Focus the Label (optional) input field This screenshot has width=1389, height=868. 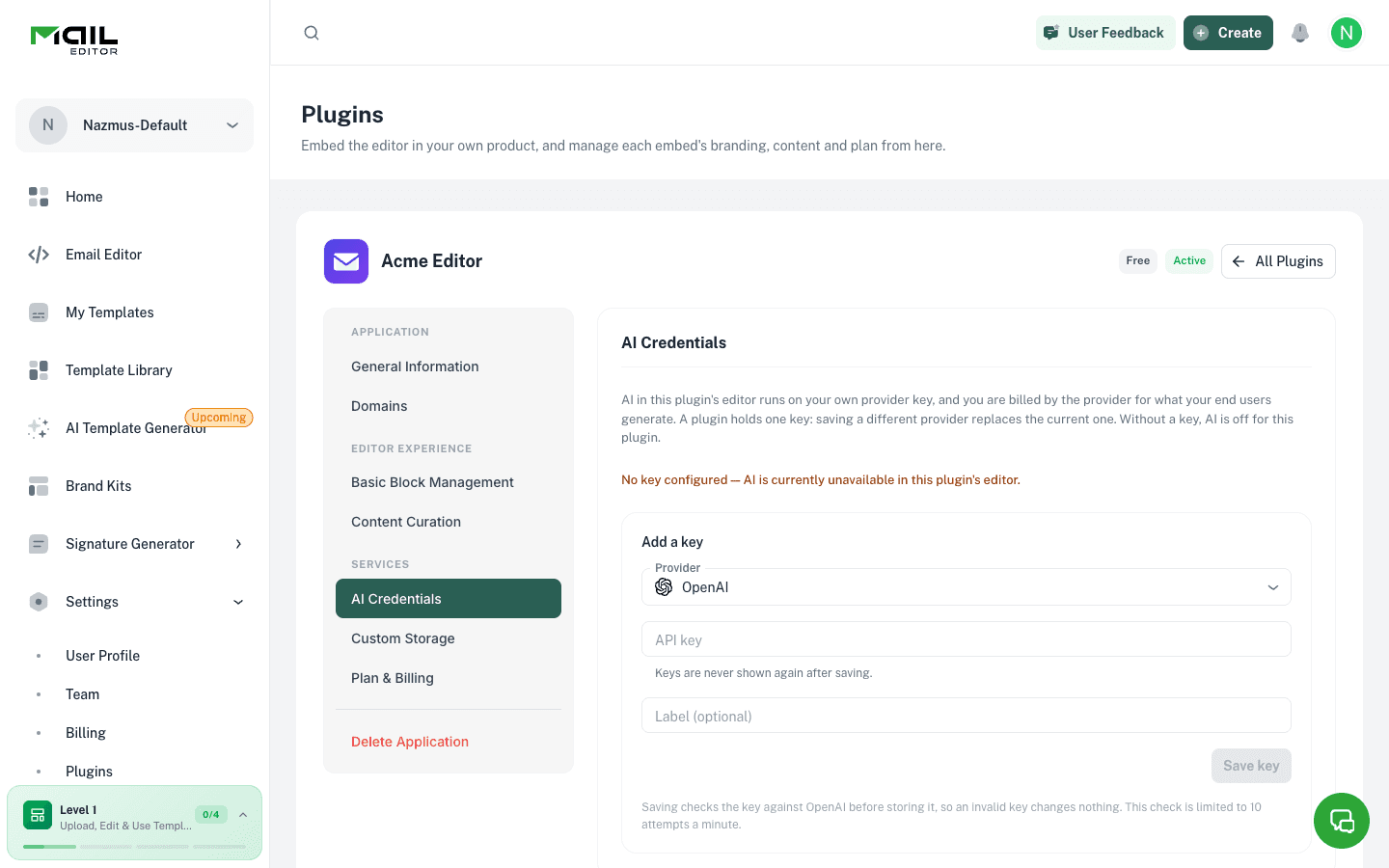coord(967,716)
